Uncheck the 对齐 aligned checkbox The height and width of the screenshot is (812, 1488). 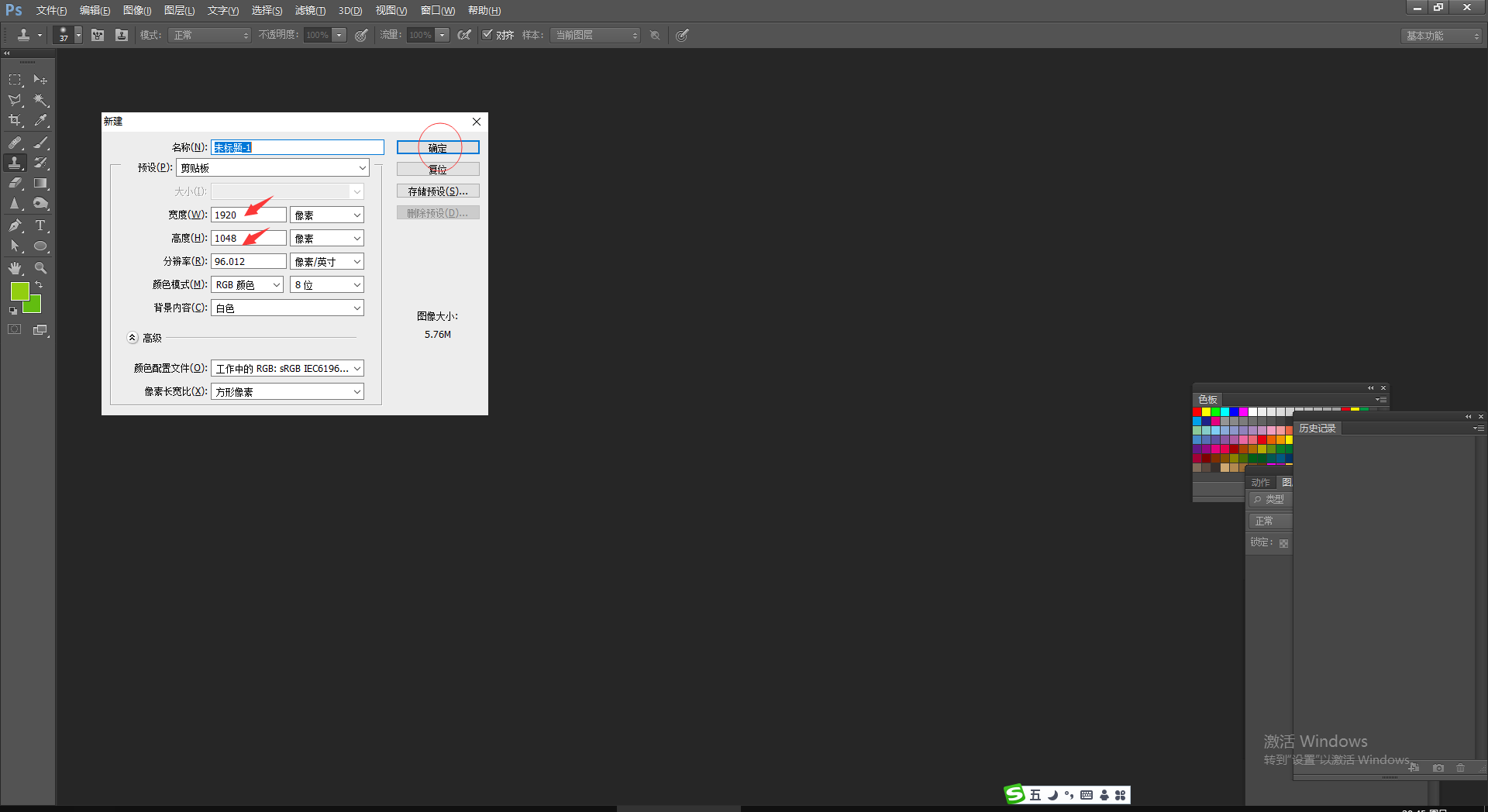[487, 35]
